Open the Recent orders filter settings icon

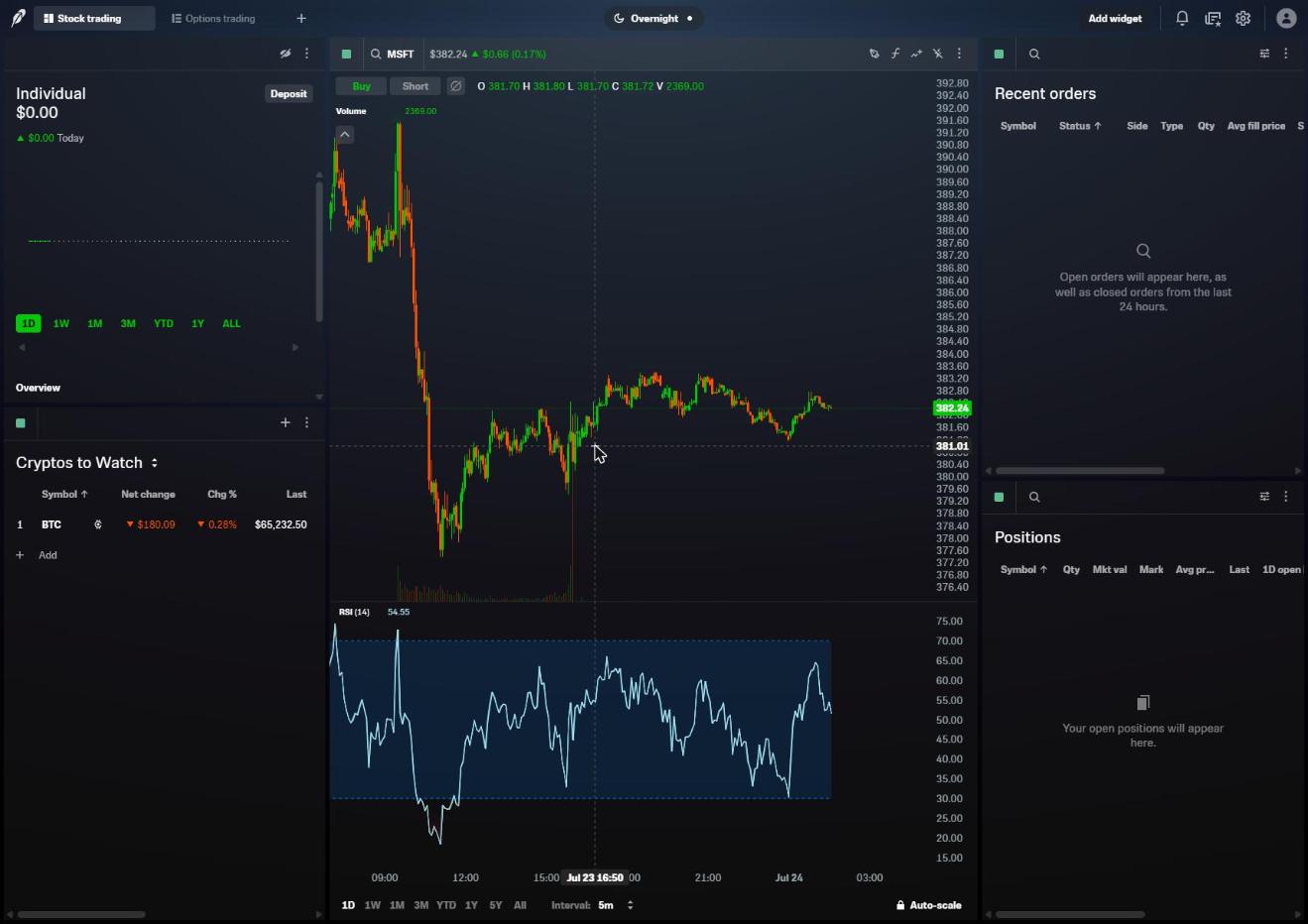(1264, 54)
